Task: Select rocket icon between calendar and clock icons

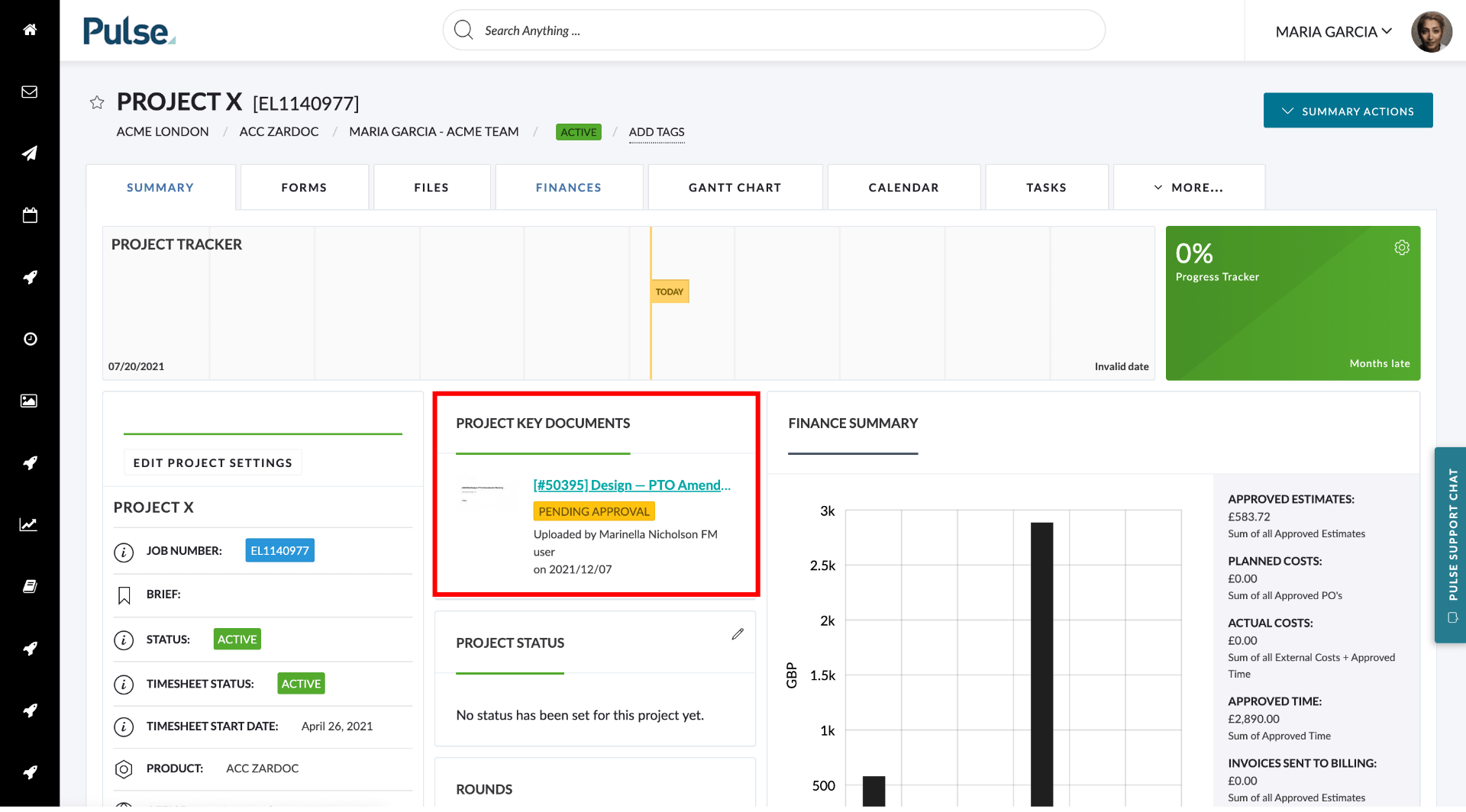Action: click(30, 277)
